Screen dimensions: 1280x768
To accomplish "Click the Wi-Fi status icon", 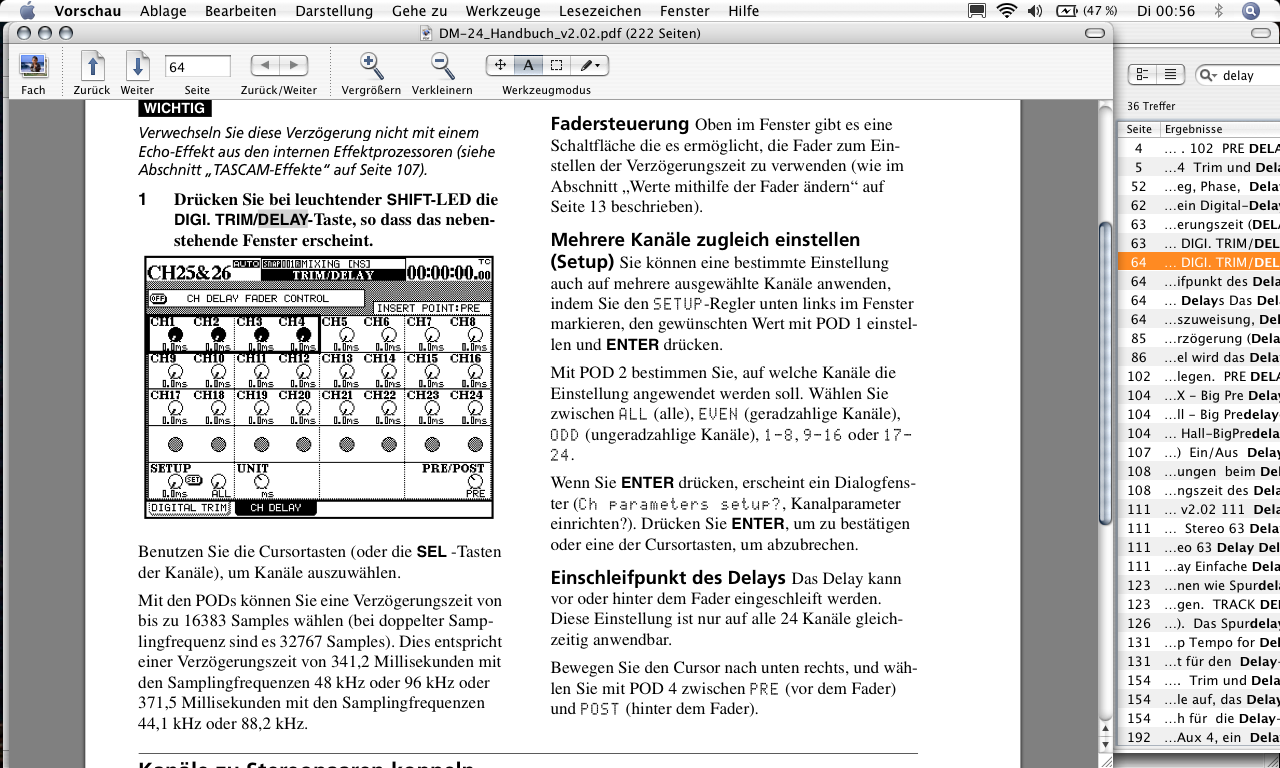I will (x=1007, y=11).
